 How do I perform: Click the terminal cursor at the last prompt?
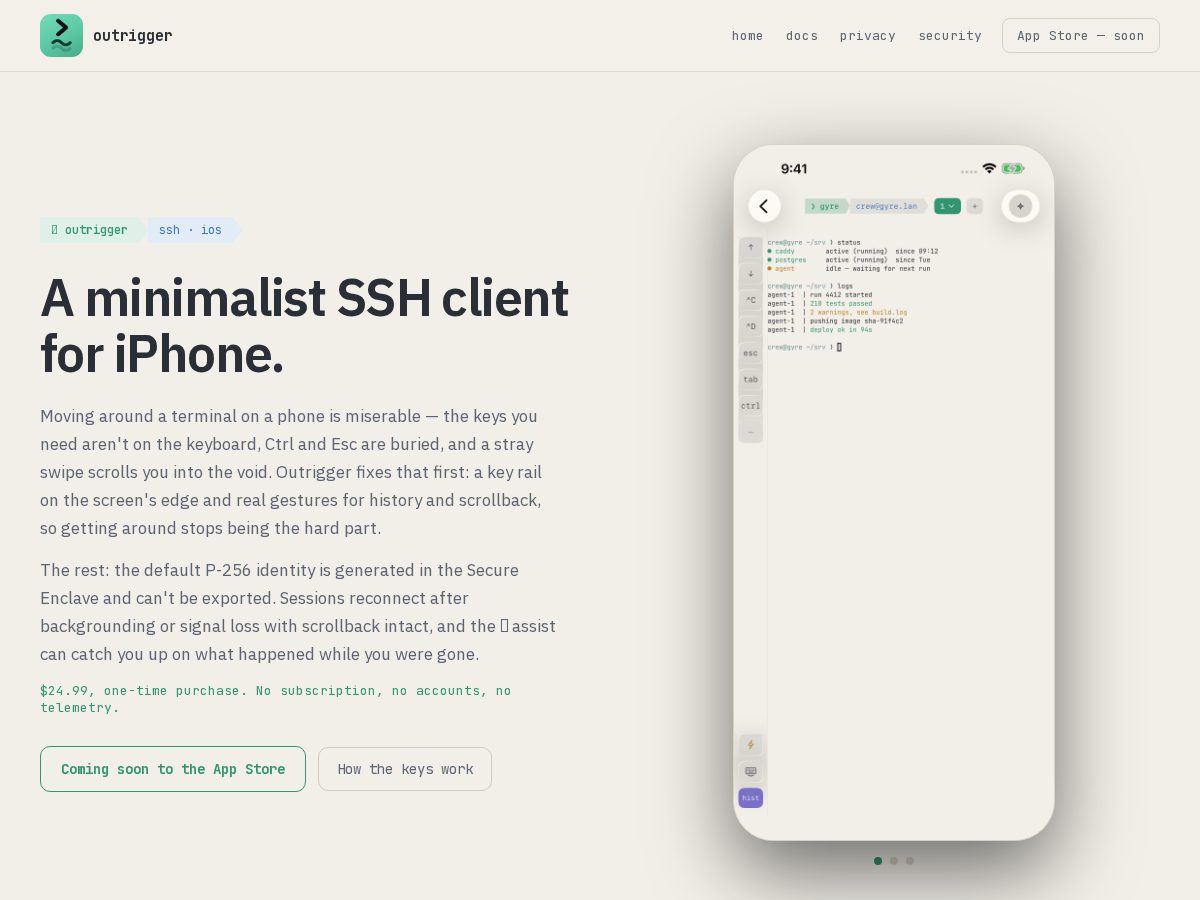tap(839, 347)
